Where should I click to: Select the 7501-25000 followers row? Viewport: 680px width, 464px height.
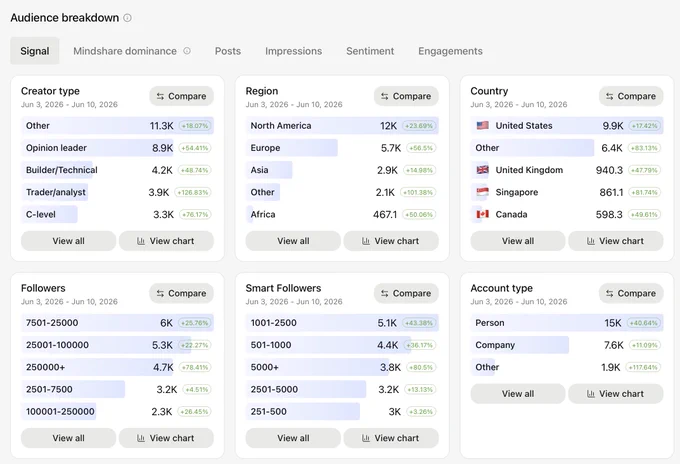[117, 323]
